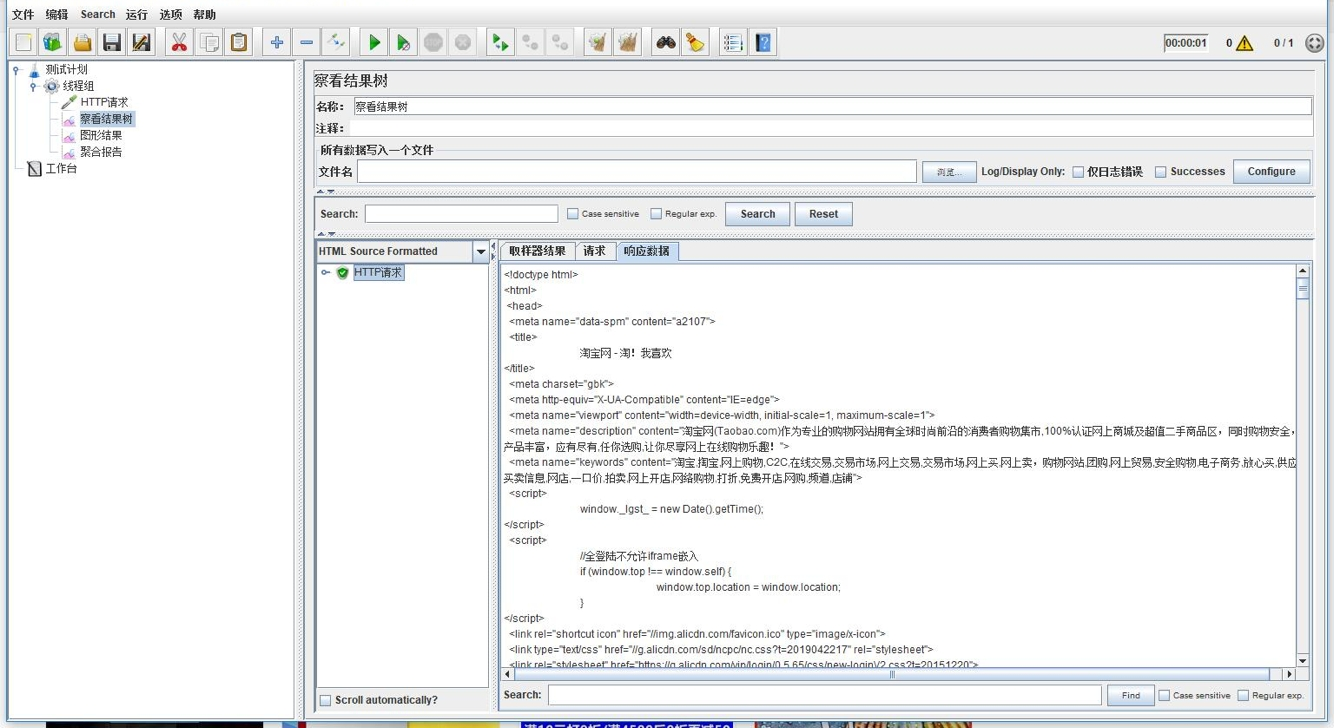The width and height of the screenshot is (1334, 728).
Task: Open the 运行 menu
Action: click(137, 15)
